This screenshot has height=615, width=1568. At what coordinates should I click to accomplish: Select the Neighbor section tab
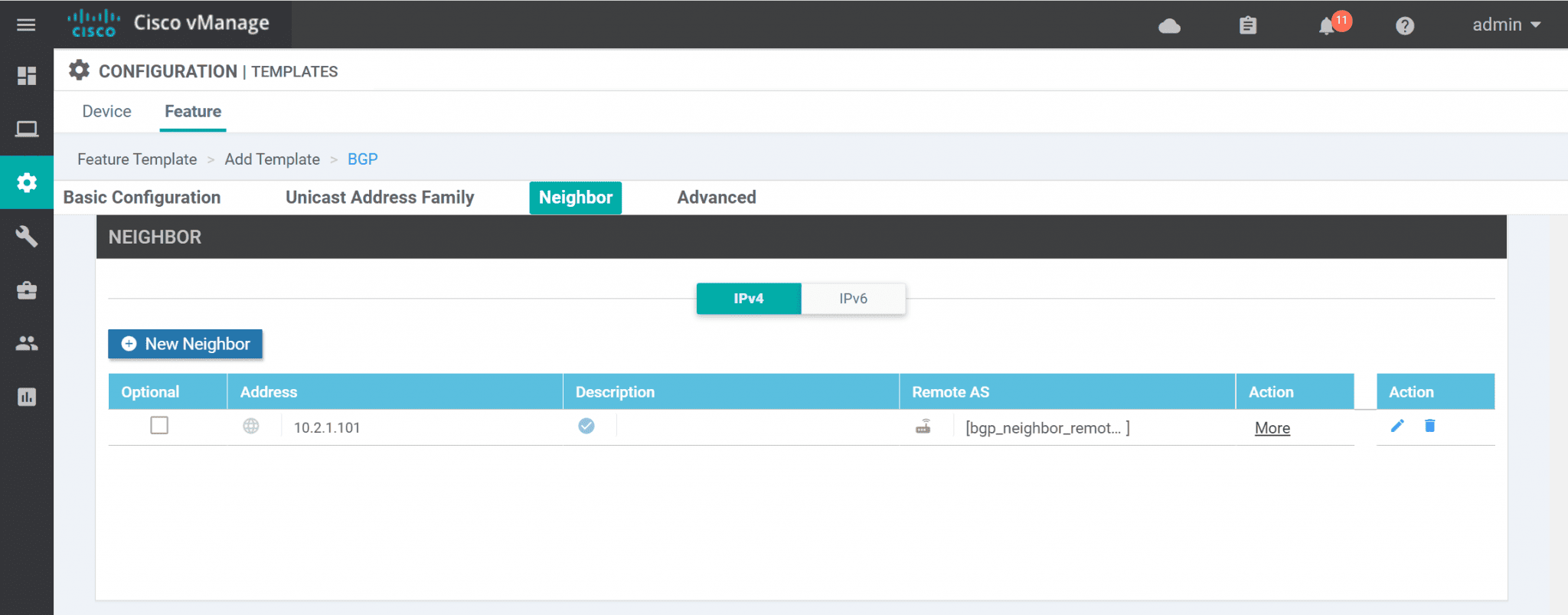(x=576, y=198)
